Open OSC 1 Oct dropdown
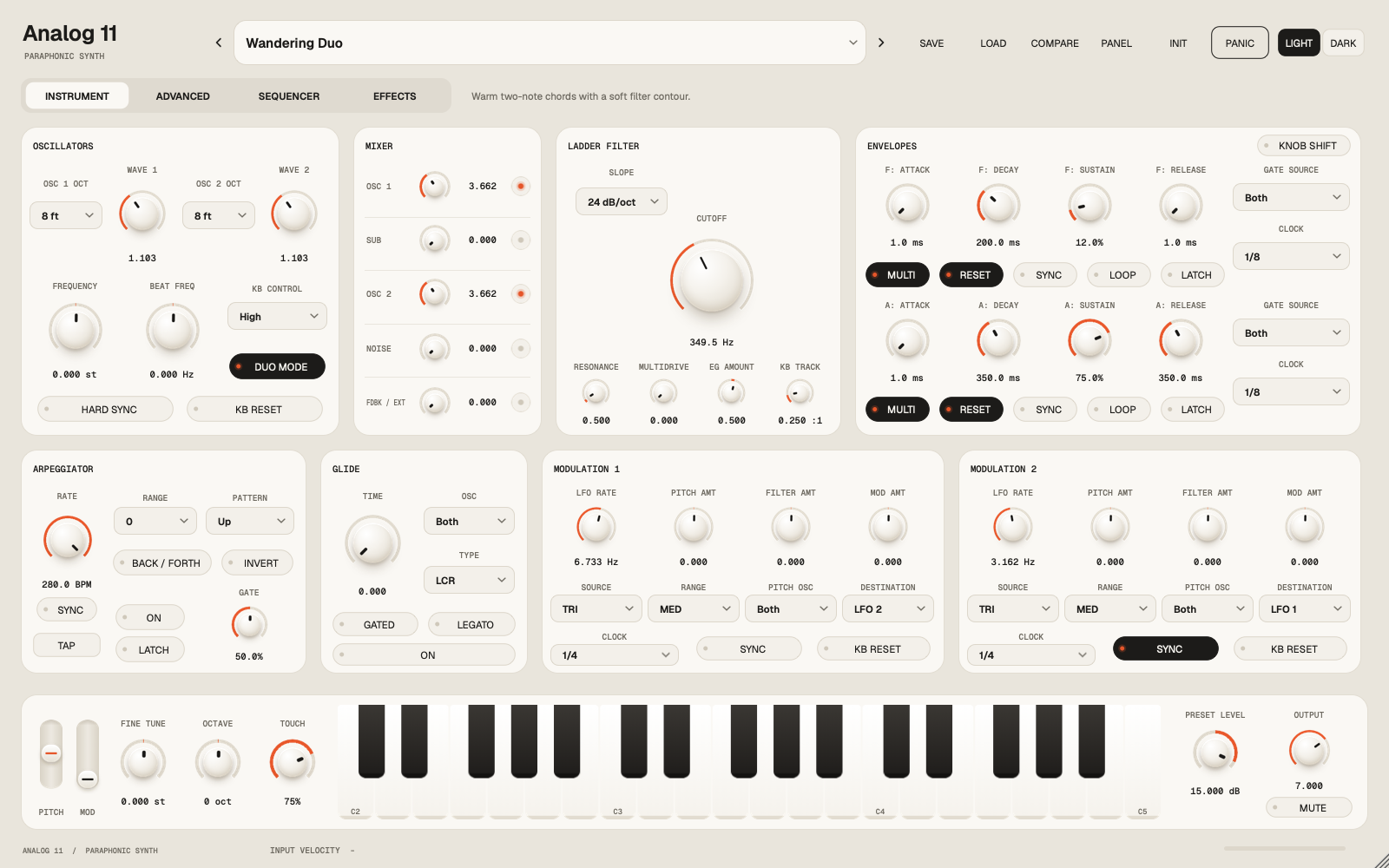 [66, 215]
